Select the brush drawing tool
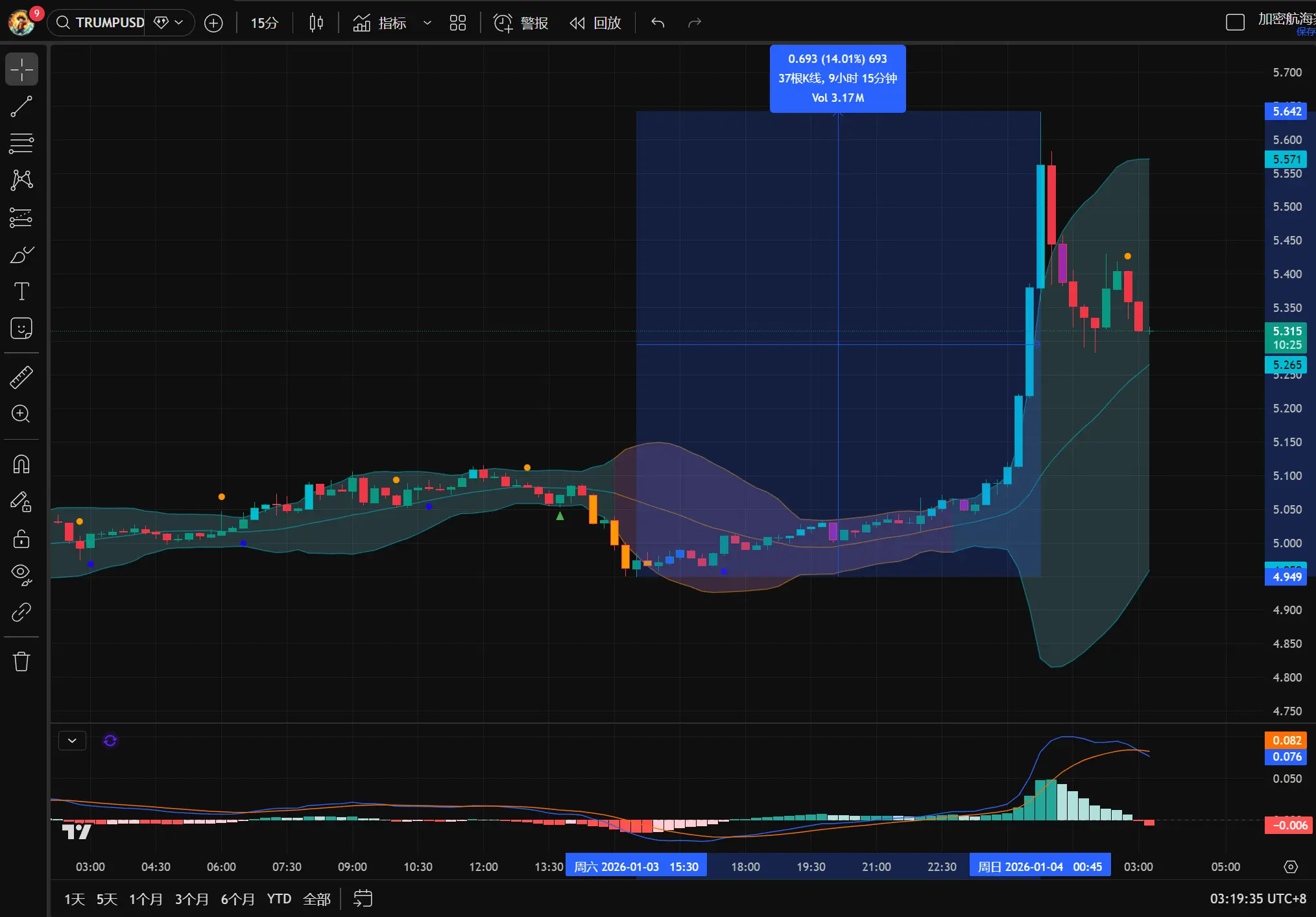This screenshot has height=917, width=1316. click(21, 254)
